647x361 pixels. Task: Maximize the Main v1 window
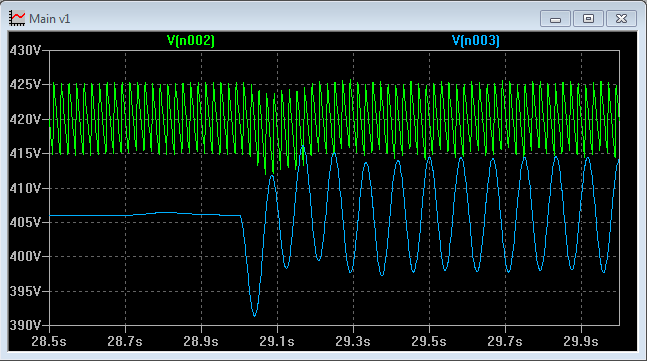pyautogui.click(x=588, y=19)
